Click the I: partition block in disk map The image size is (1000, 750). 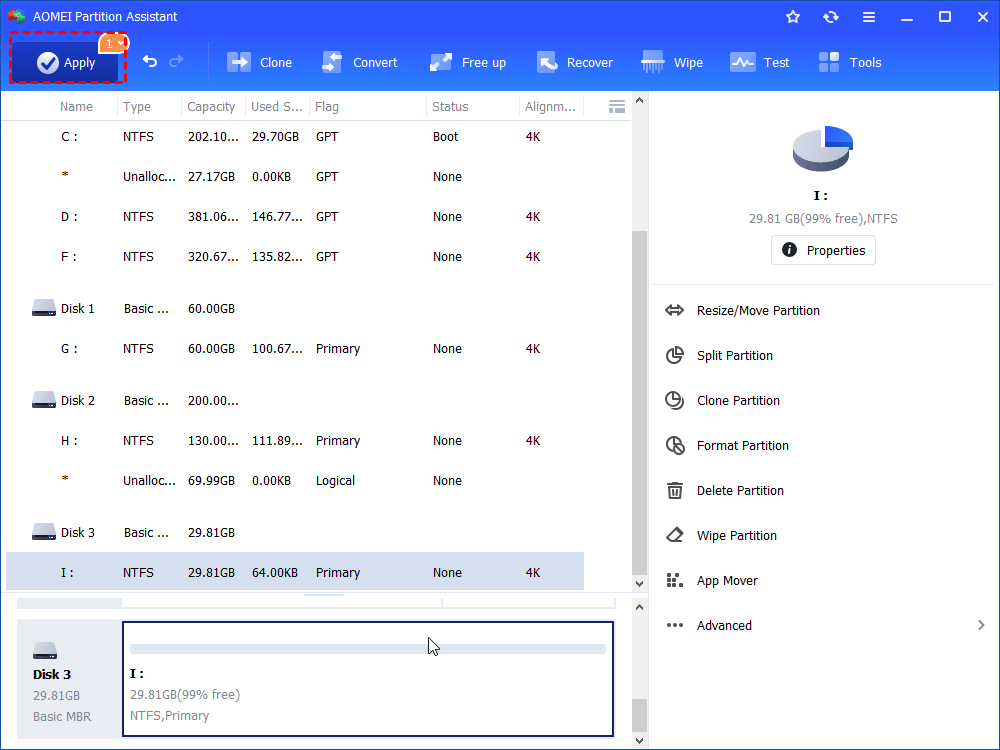point(368,679)
